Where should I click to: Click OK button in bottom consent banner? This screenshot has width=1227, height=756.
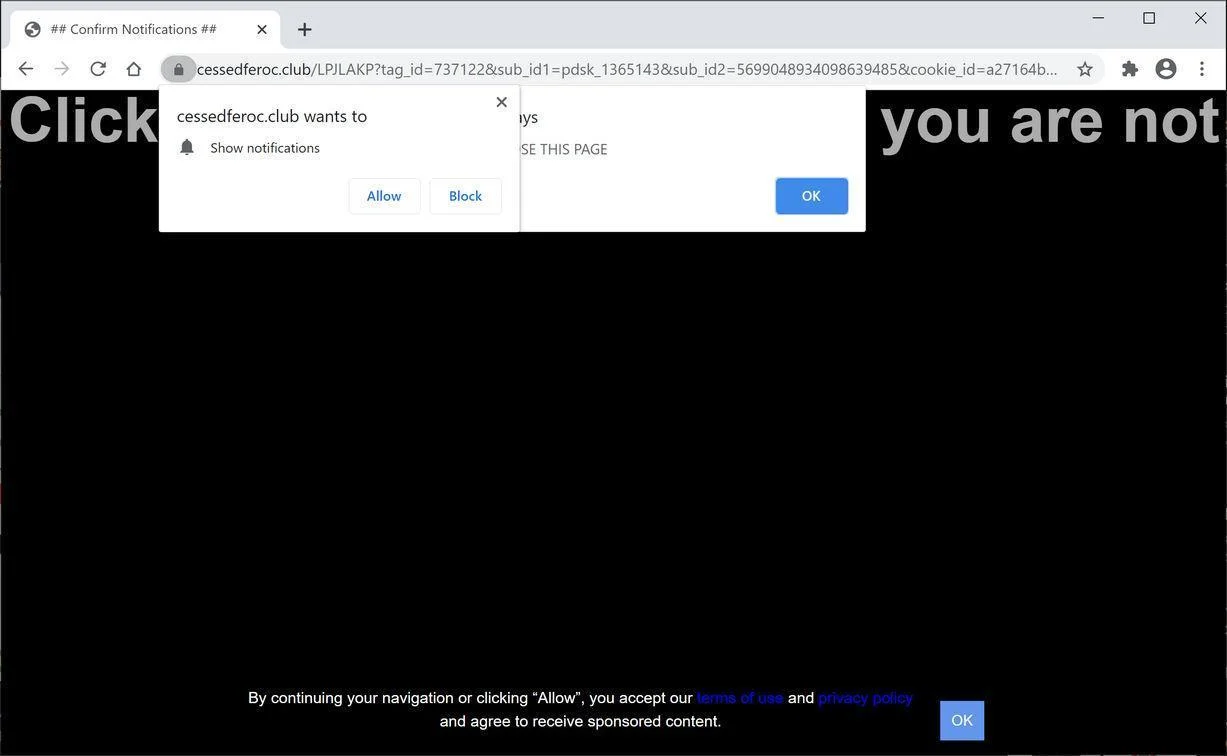[x=962, y=720]
